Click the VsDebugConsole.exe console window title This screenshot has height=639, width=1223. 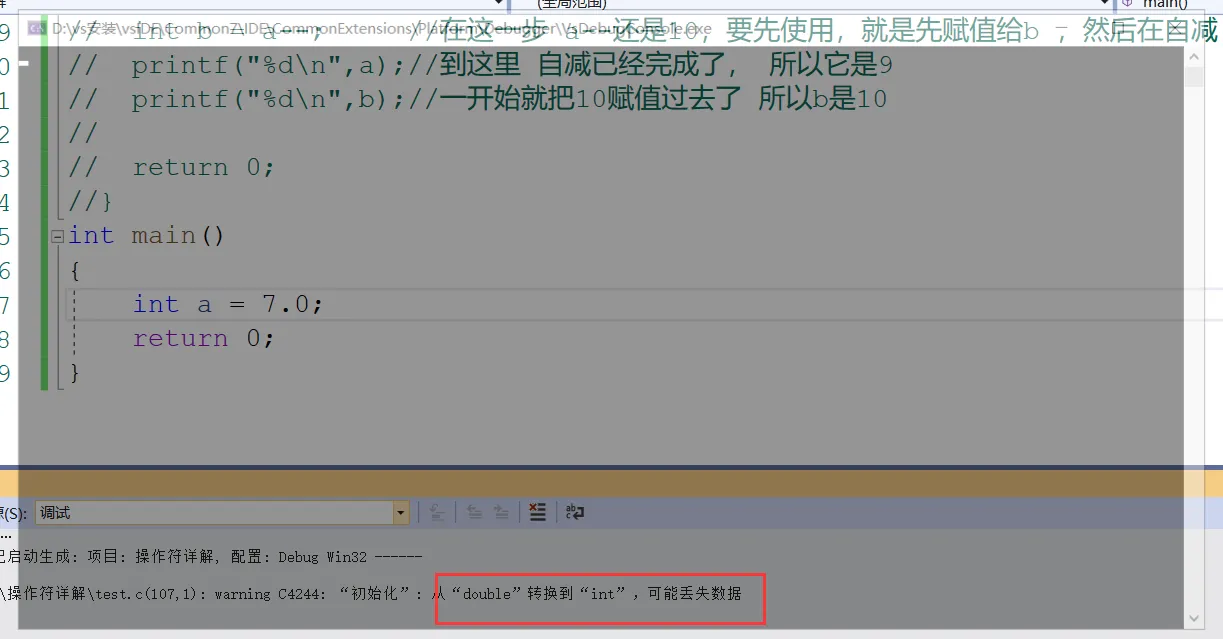(x=381, y=29)
